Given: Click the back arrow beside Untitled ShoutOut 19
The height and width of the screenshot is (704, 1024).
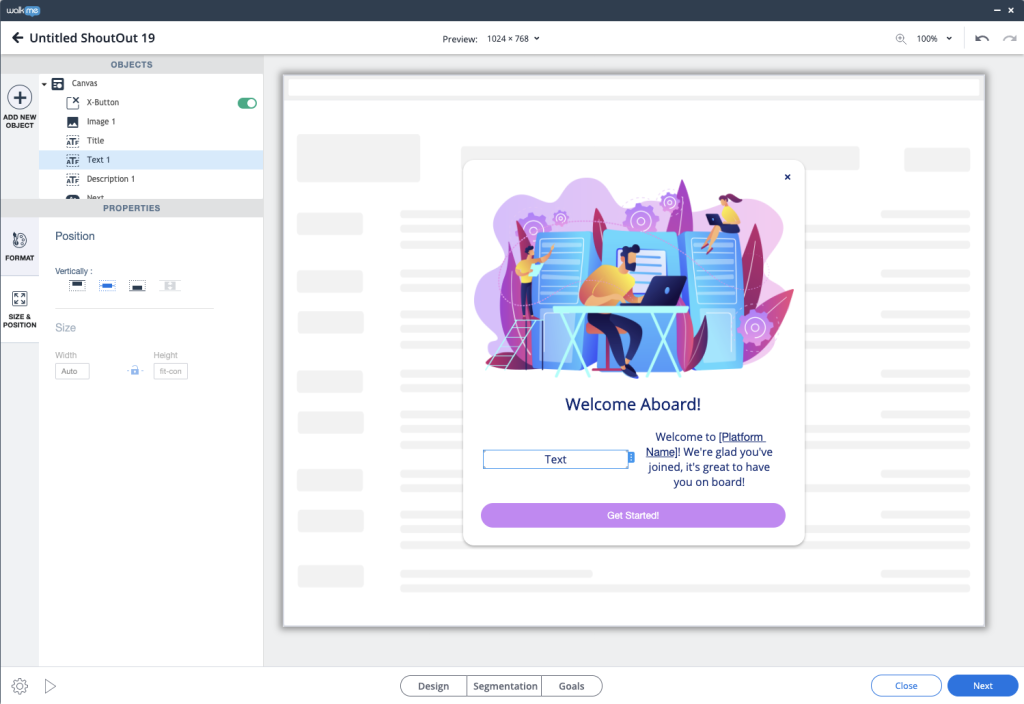Looking at the screenshot, I should coord(17,38).
